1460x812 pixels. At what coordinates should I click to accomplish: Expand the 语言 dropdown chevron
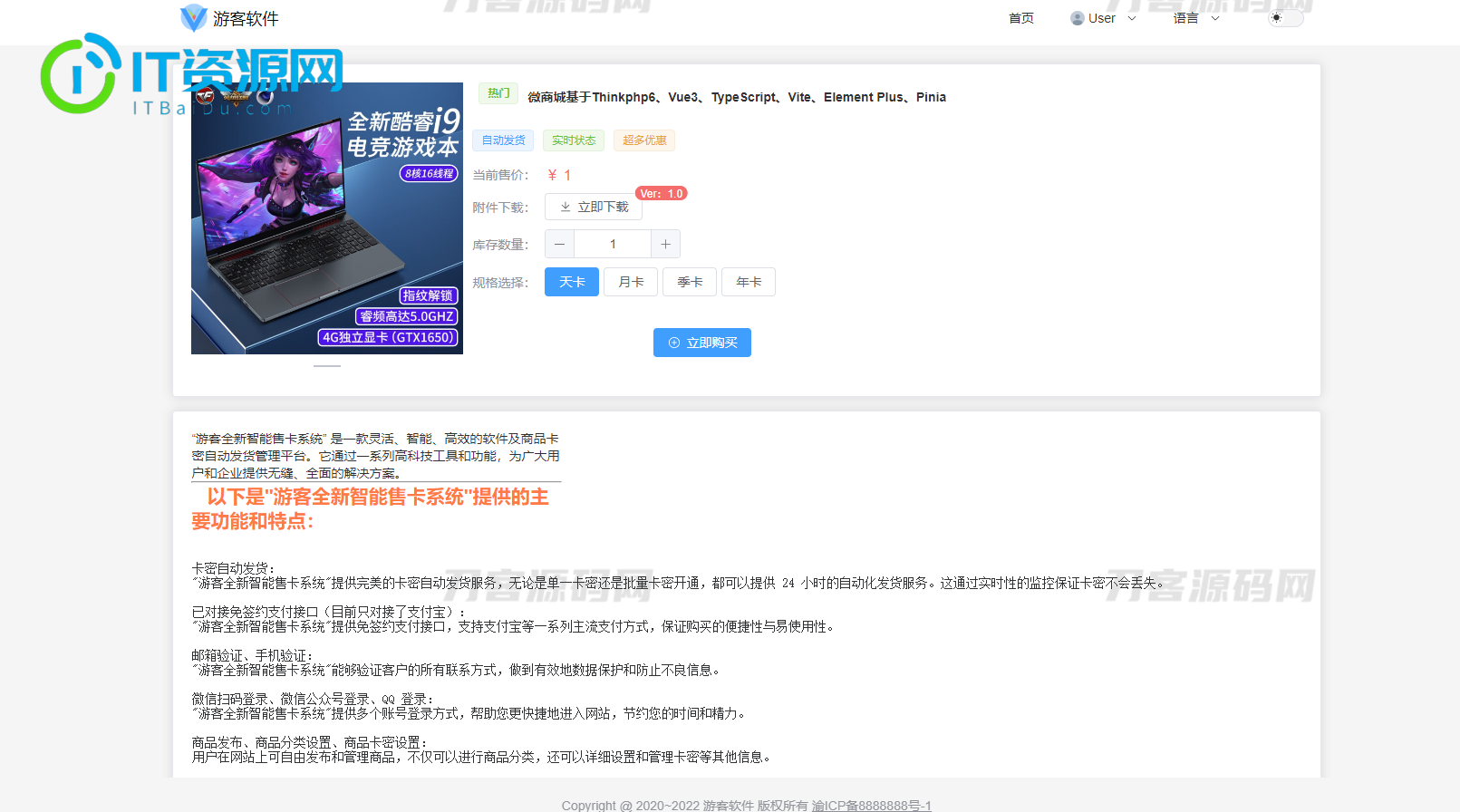point(1215,18)
